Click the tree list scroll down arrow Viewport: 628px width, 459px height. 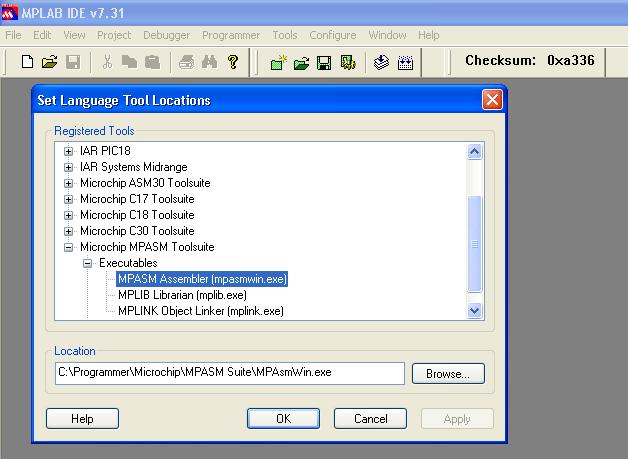[475, 310]
